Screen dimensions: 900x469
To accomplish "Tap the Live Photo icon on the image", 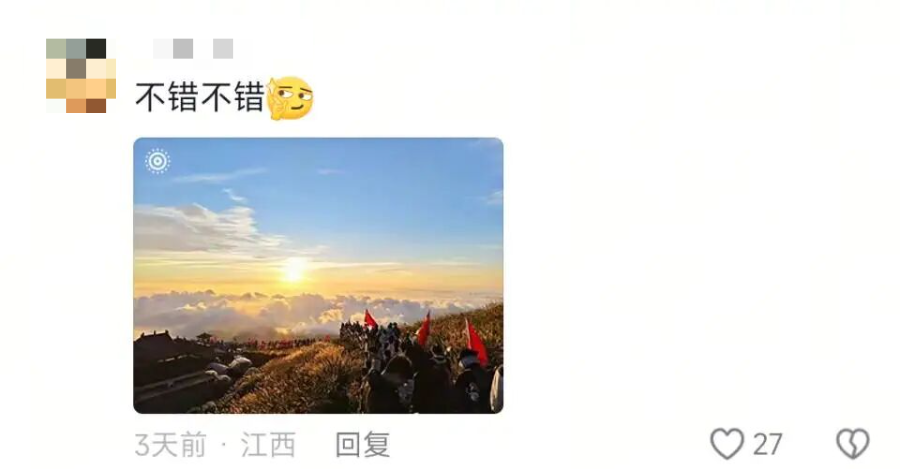I will click(x=158, y=161).
